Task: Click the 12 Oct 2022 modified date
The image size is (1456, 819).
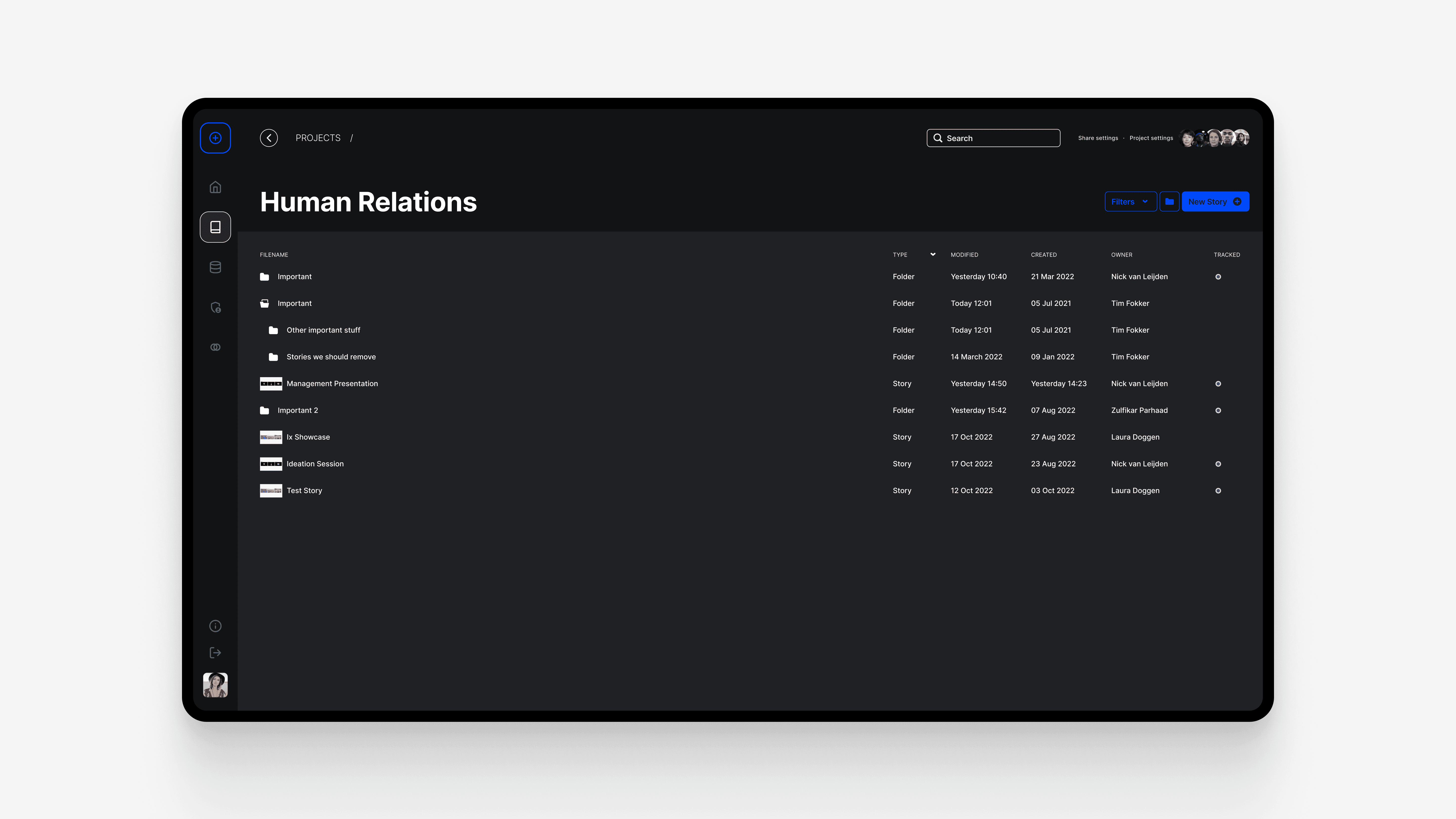Action: (972, 491)
